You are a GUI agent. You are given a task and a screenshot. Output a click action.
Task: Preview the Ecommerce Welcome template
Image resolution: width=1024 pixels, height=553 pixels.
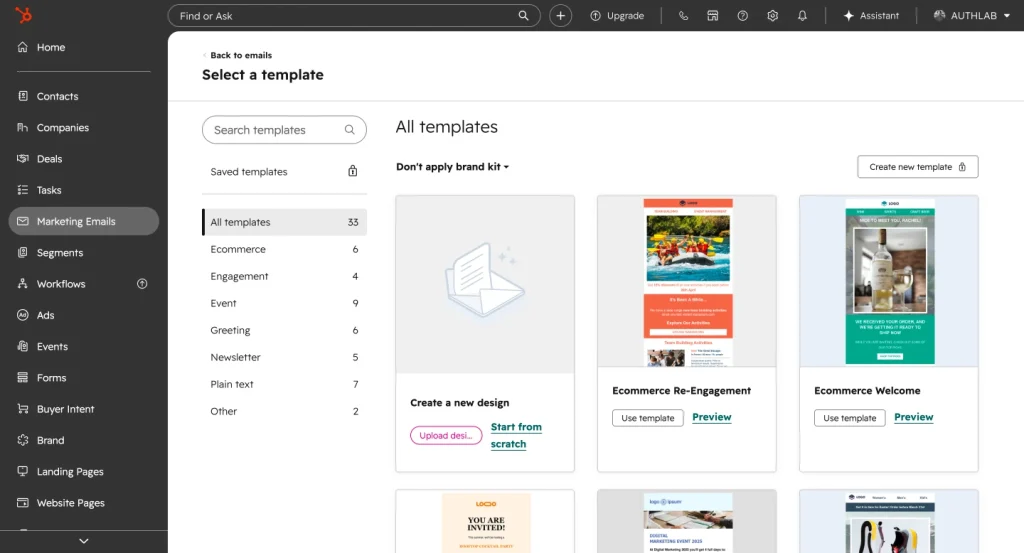click(914, 417)
